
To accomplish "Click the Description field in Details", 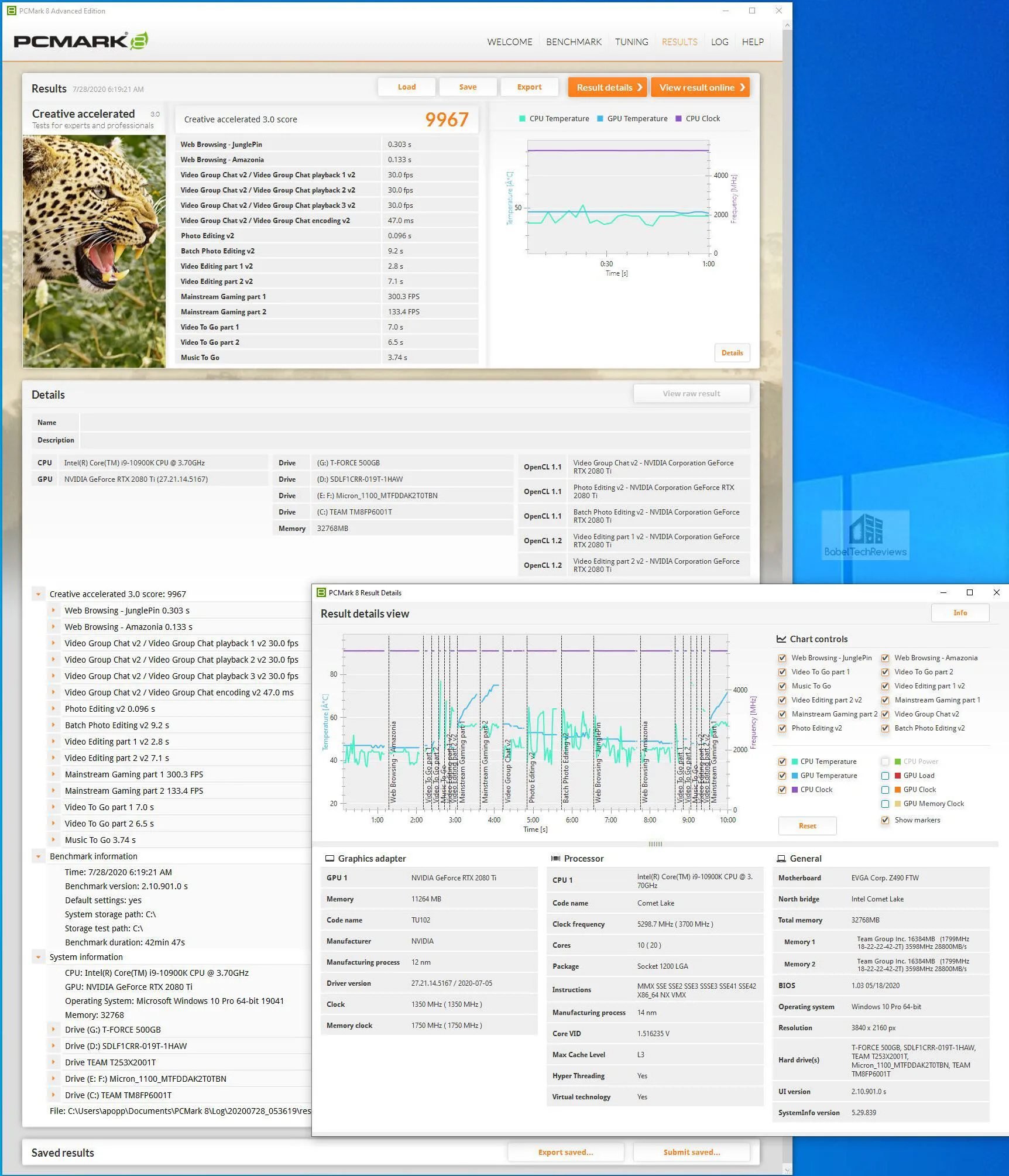I will pos(415,440).
